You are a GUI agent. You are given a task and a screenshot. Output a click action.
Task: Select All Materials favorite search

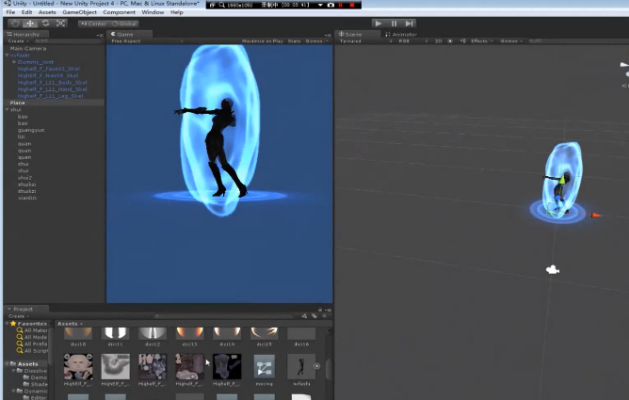(x=32, y=330)
